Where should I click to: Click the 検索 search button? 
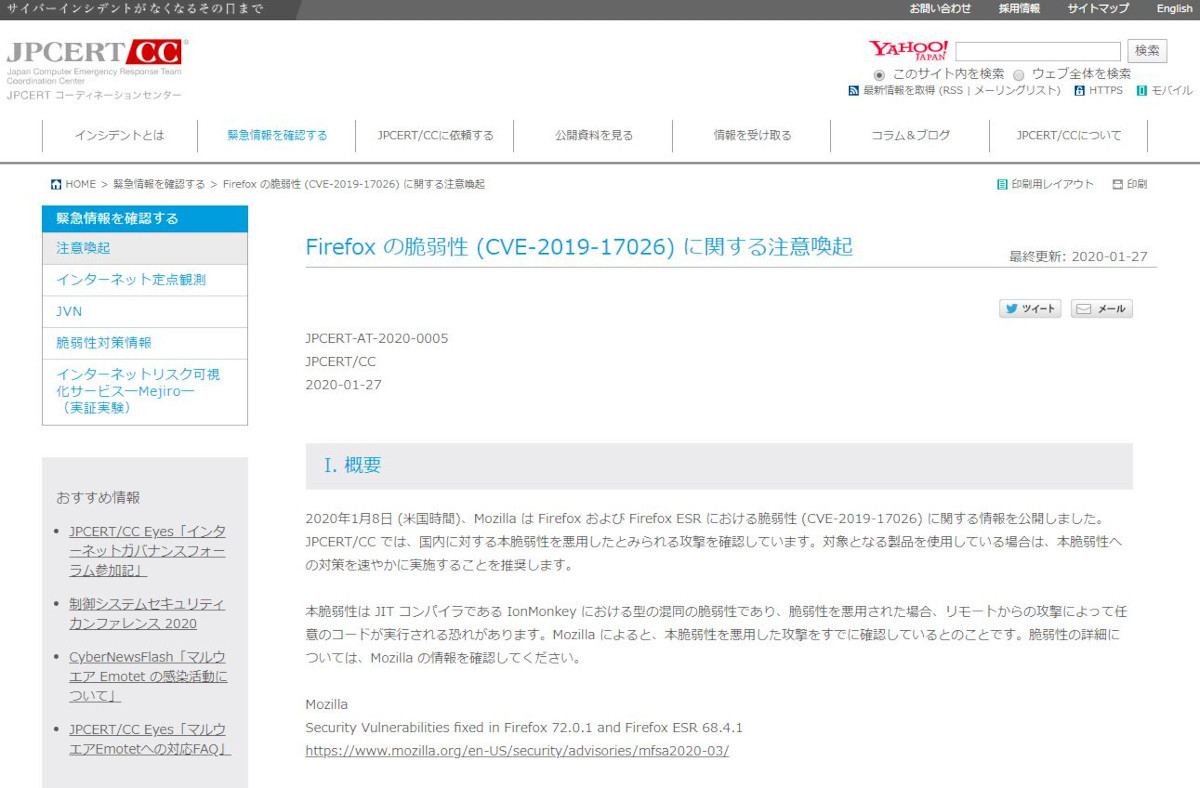(1147, 51)
